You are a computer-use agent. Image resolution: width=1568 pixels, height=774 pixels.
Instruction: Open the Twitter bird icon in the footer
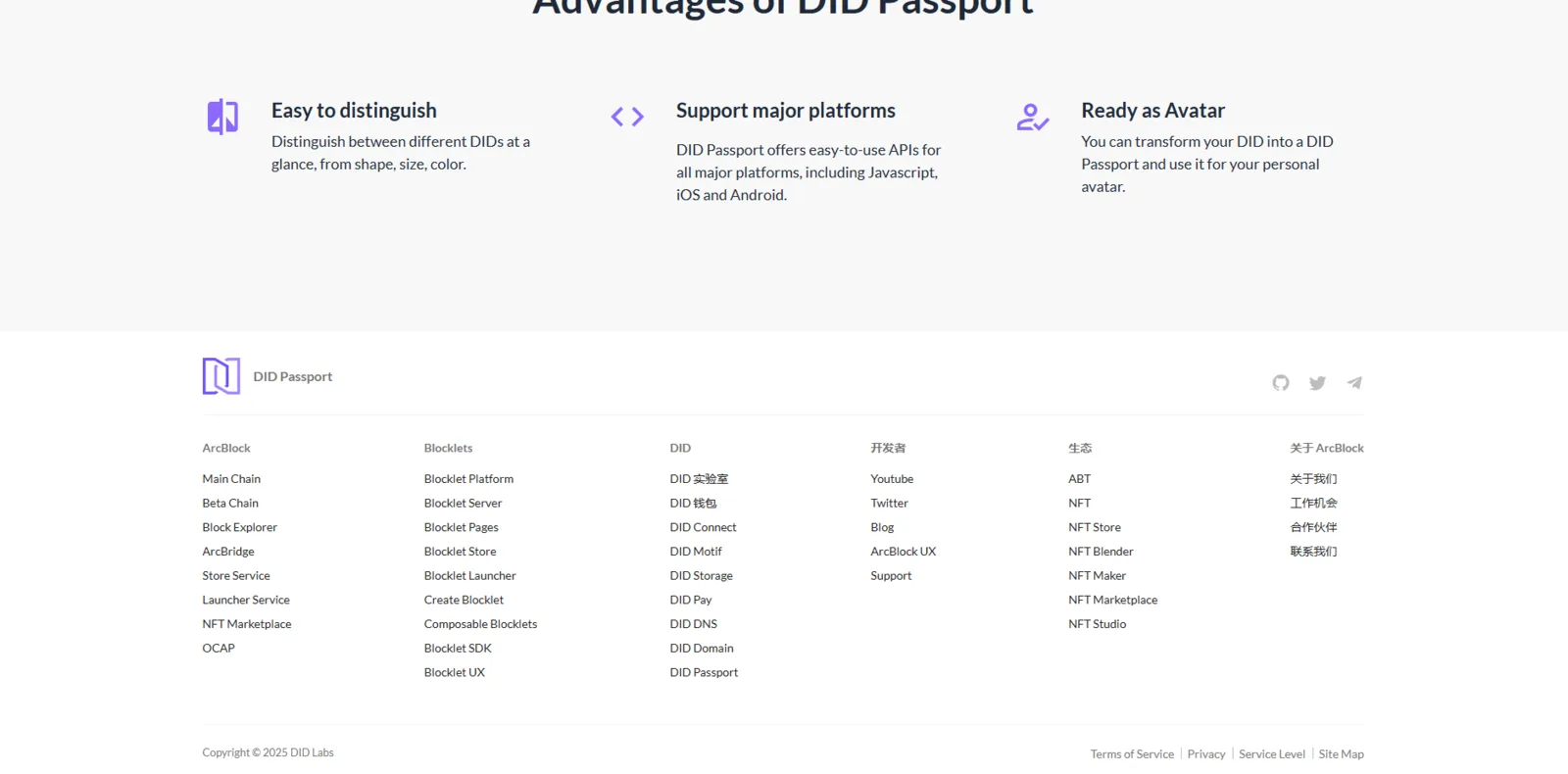[x=1317, y=383]
